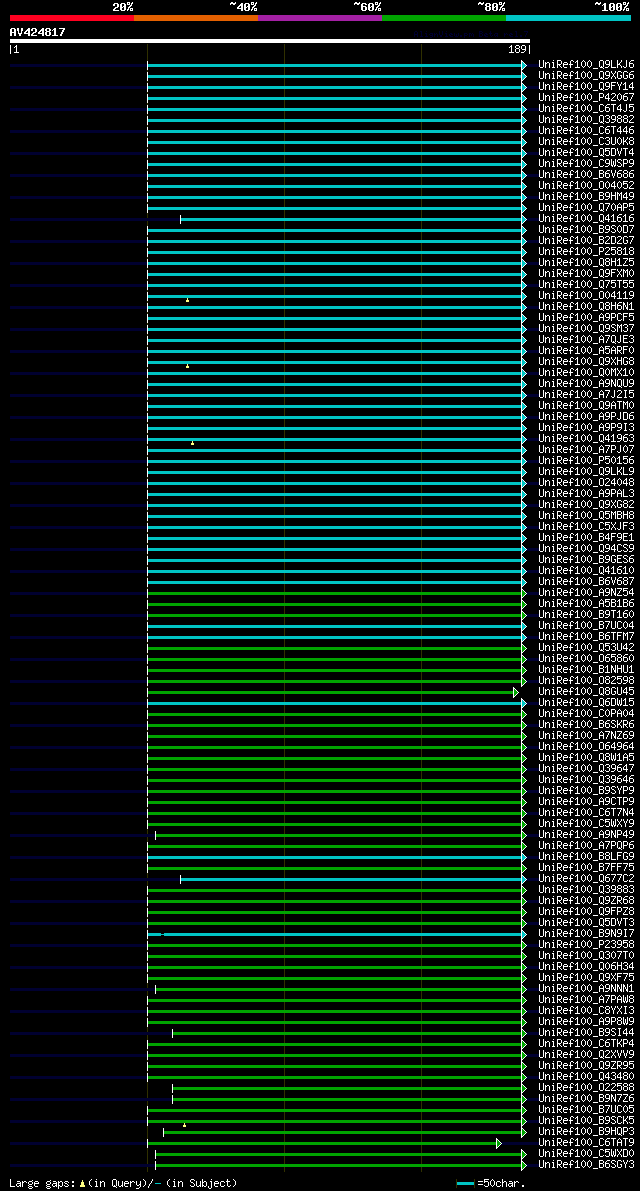
Task: Click hit label UniRef100_B9SI44
Action: pos(586,1032)
